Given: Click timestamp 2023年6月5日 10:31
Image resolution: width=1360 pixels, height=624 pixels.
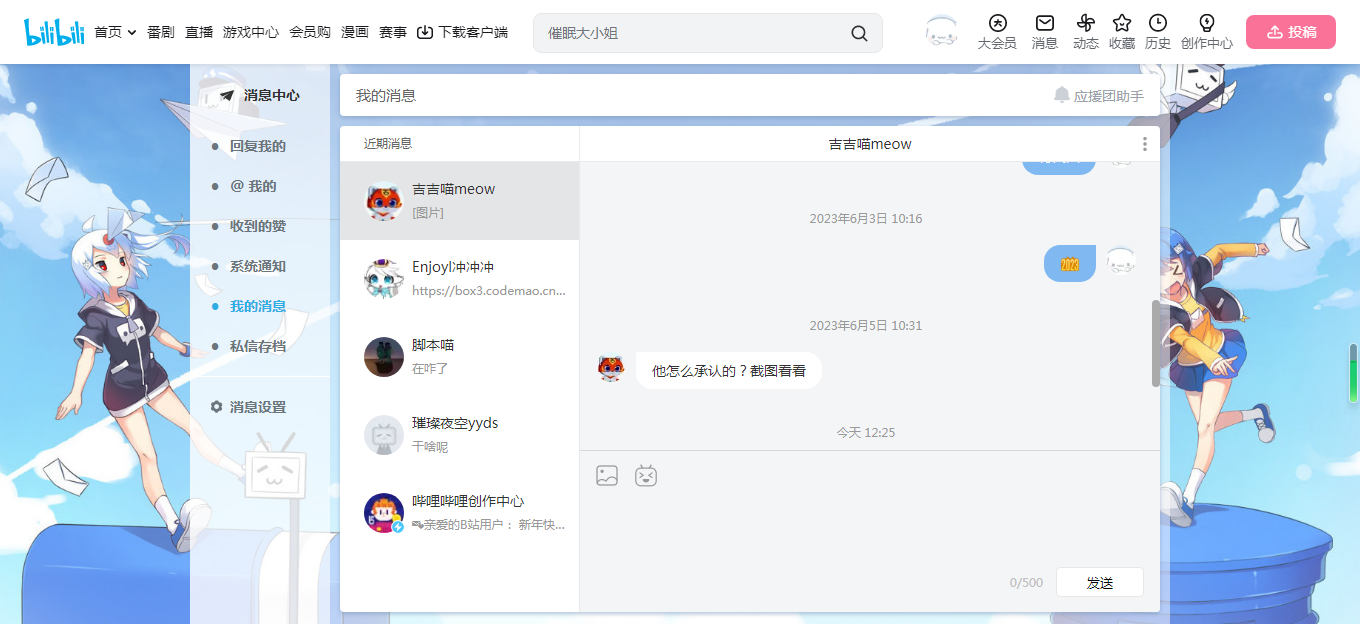Looking at the screenshot, I should 866,325.
